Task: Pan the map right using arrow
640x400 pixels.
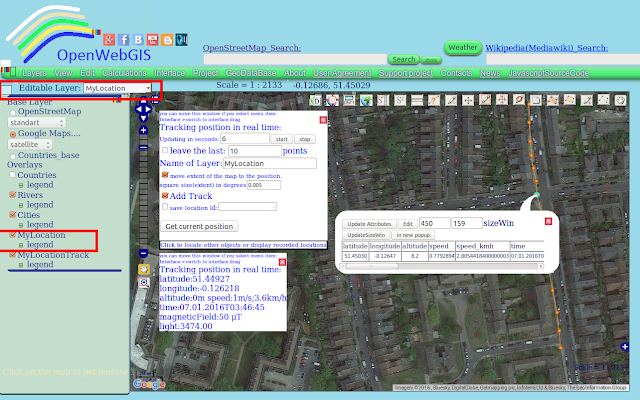Action: tap(148, 109)
